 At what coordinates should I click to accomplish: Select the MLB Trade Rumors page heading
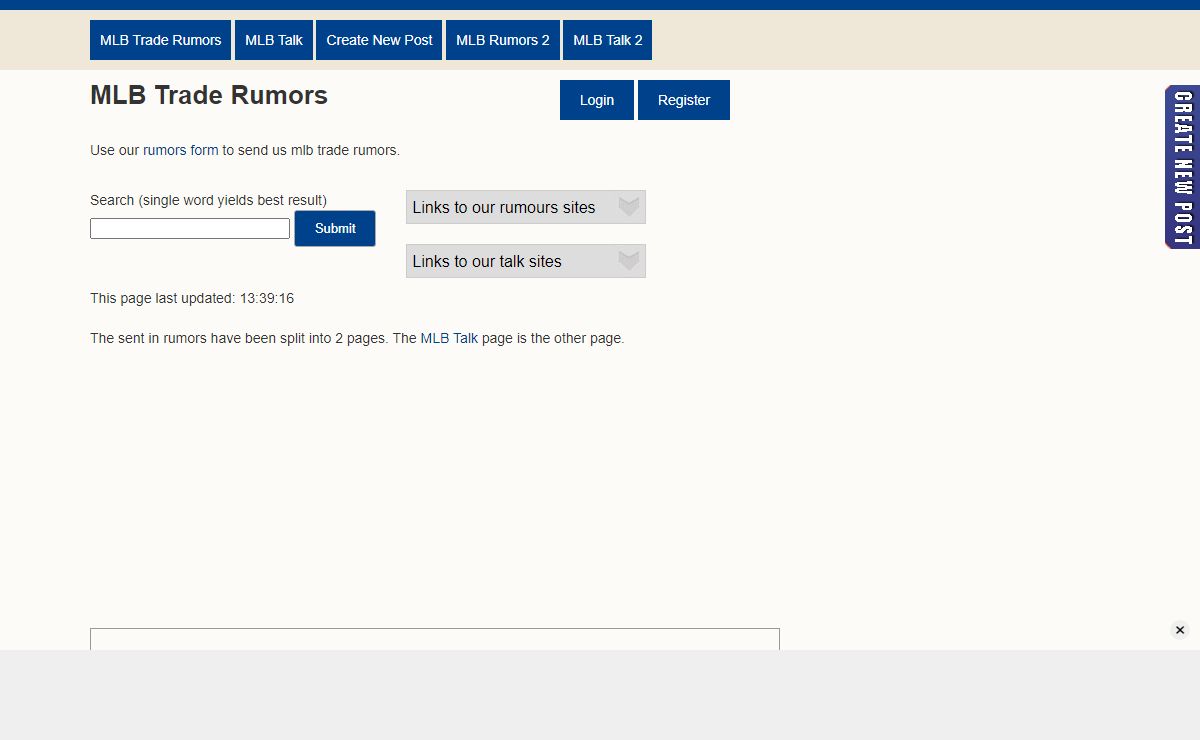[x=209, y=95]
